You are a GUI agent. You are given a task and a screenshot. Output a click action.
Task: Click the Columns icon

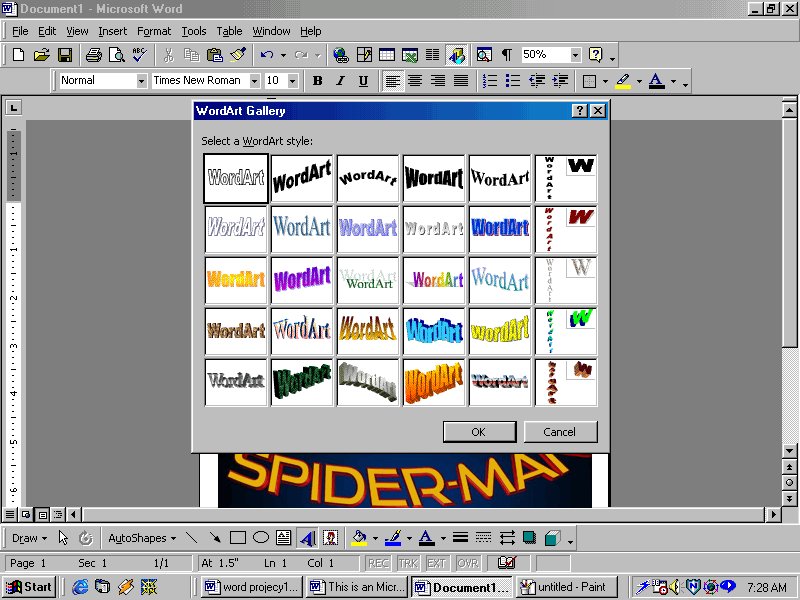coord(433,55)
